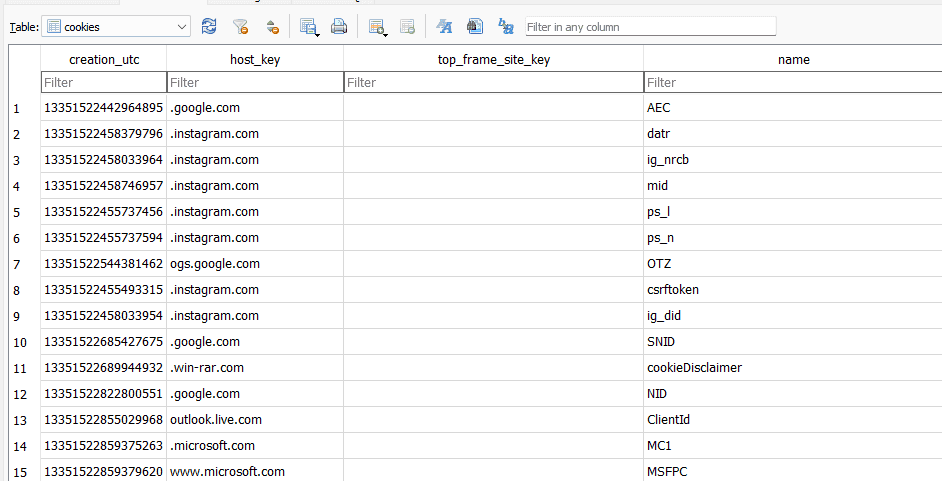This screenshot has width=942, height=481.
Task: Sort by host_key column header
Action: (255, 59)
